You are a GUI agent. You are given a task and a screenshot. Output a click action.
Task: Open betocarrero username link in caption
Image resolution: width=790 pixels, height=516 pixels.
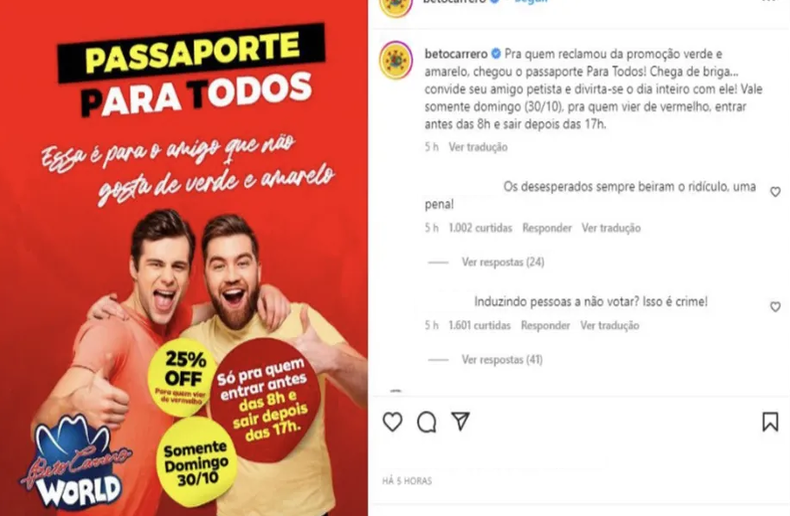[x=456, y=54]
